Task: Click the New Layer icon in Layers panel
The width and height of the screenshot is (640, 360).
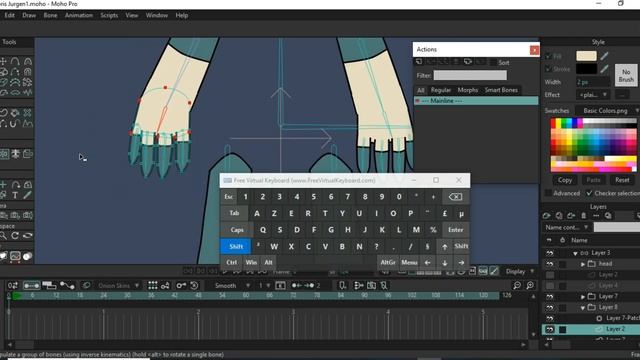Action: tap(547, 216)
